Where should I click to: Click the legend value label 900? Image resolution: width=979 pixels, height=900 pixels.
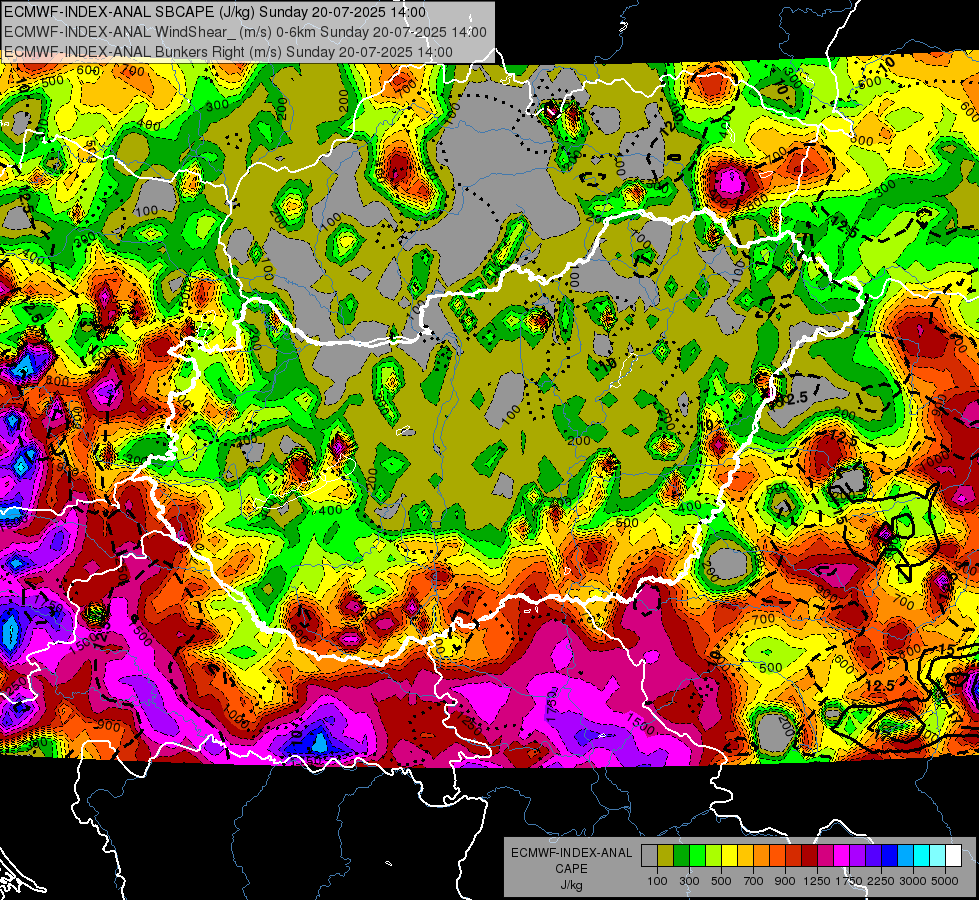(x=785, y=881)
